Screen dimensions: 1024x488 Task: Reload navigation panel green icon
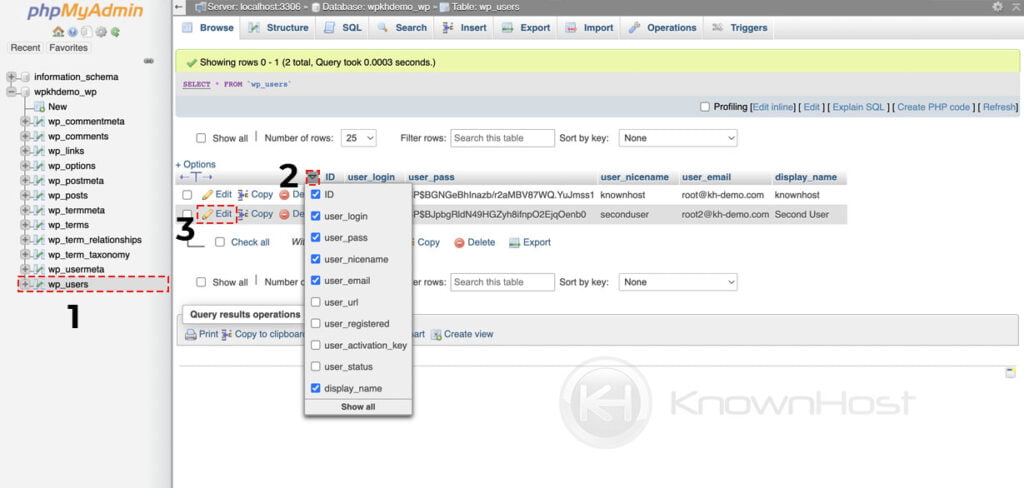coord(115,31)
